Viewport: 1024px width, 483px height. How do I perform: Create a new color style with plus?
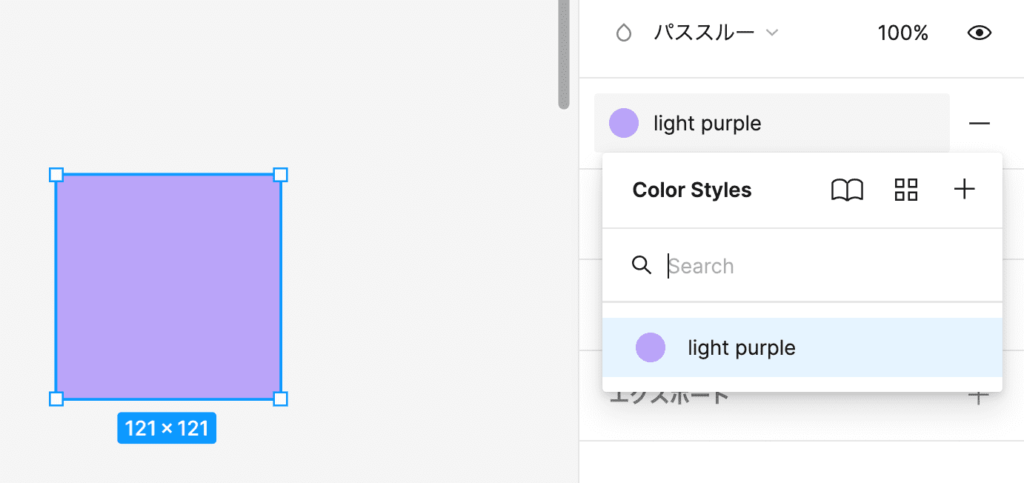[x=964, y=190]
